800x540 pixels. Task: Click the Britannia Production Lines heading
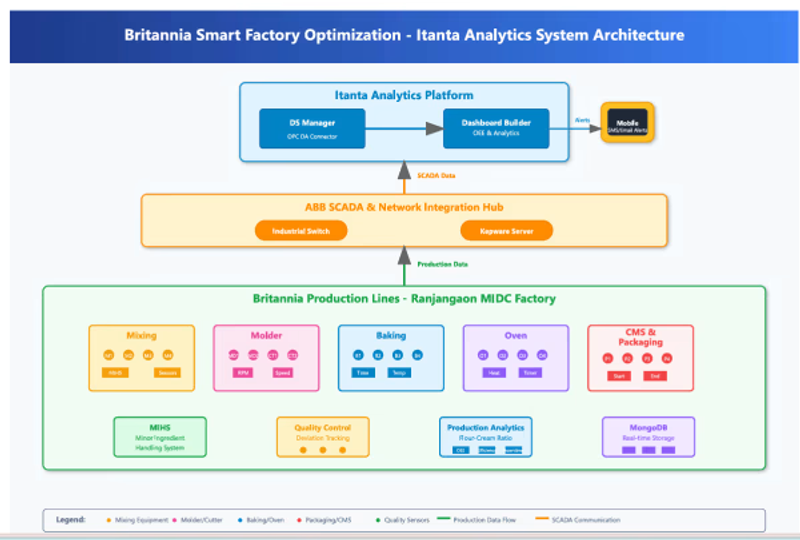coord(404,299)
